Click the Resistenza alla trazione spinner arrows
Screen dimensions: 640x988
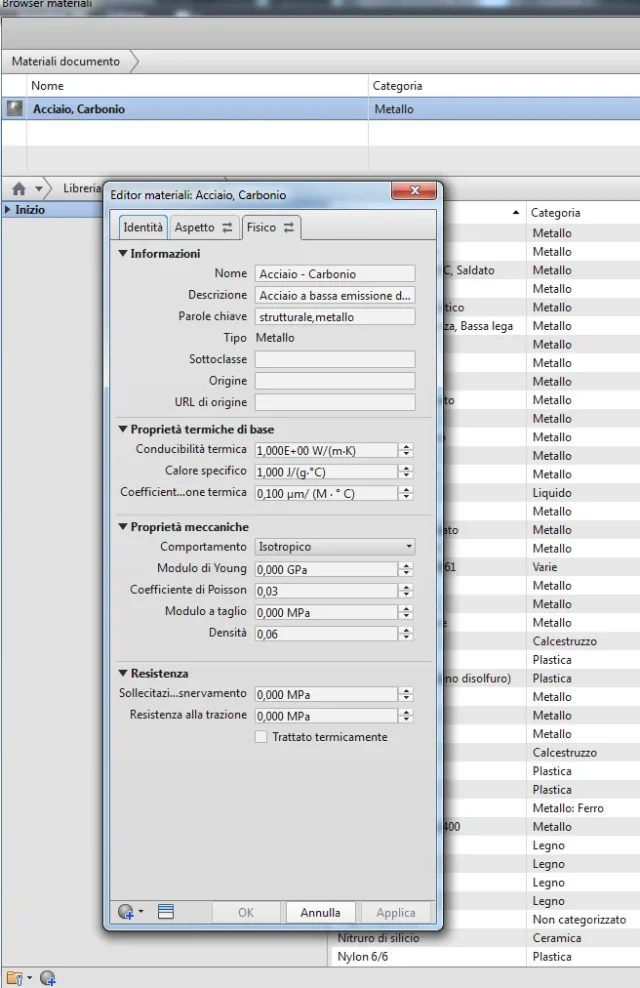click(x=406, y=715)
